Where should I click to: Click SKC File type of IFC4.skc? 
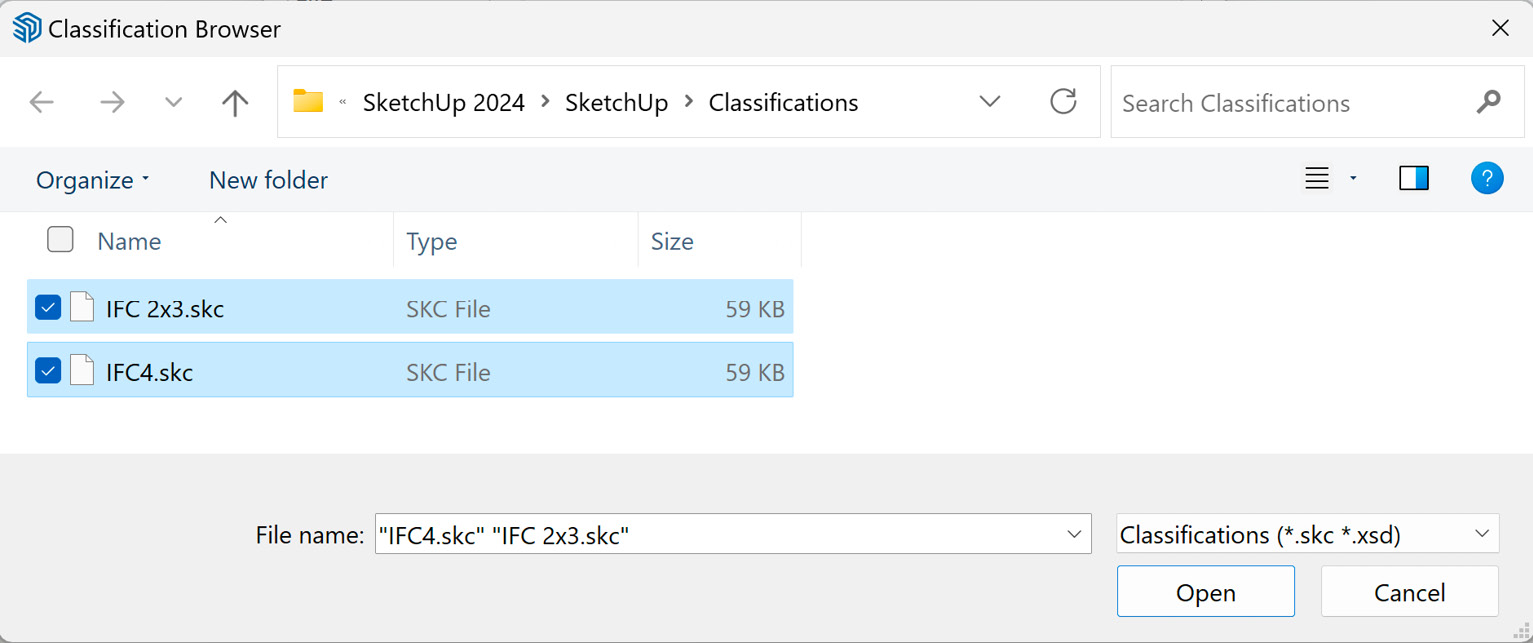click(448, 373)
